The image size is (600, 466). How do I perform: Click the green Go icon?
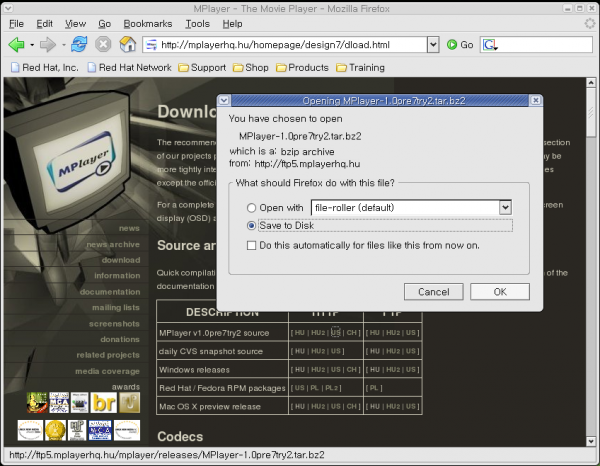pyautogui.click(x=452, y=45)
